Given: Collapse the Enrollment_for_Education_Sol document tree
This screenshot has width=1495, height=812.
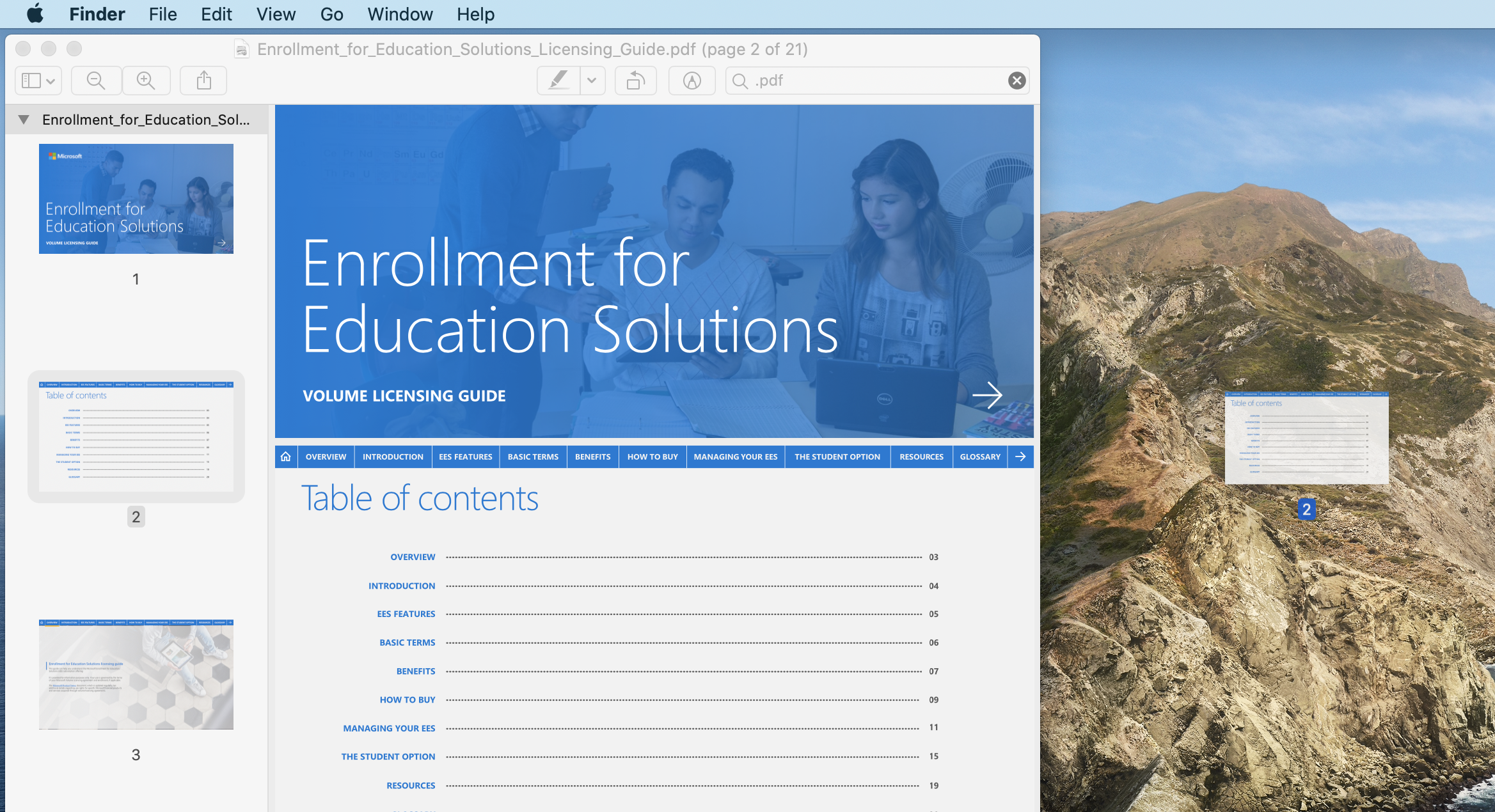Looking at the screenshot, I should [x=24, y=120].
